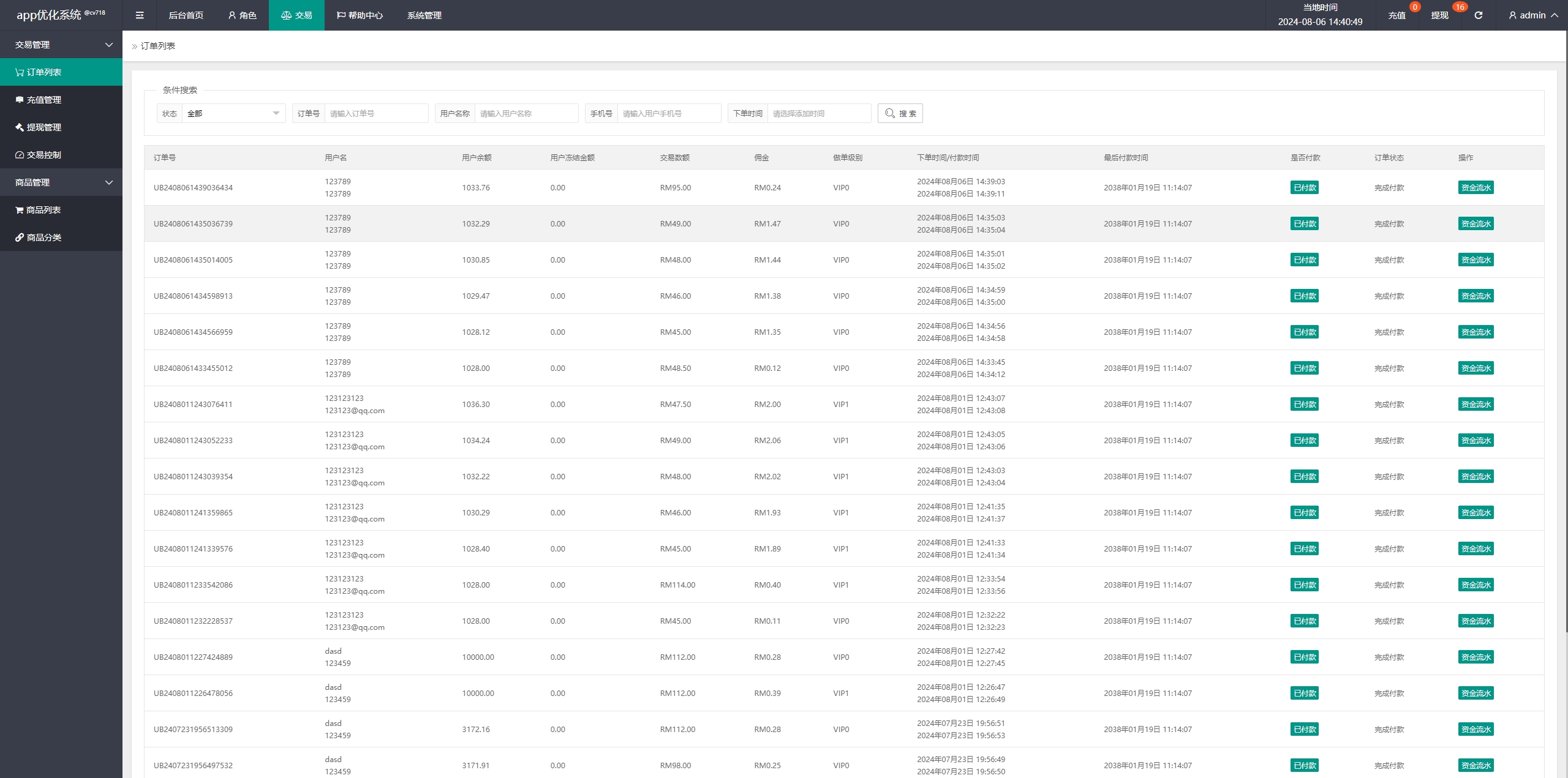Expand the admin user menu
The image size is (1568, 778).
tap(1533, 15)
